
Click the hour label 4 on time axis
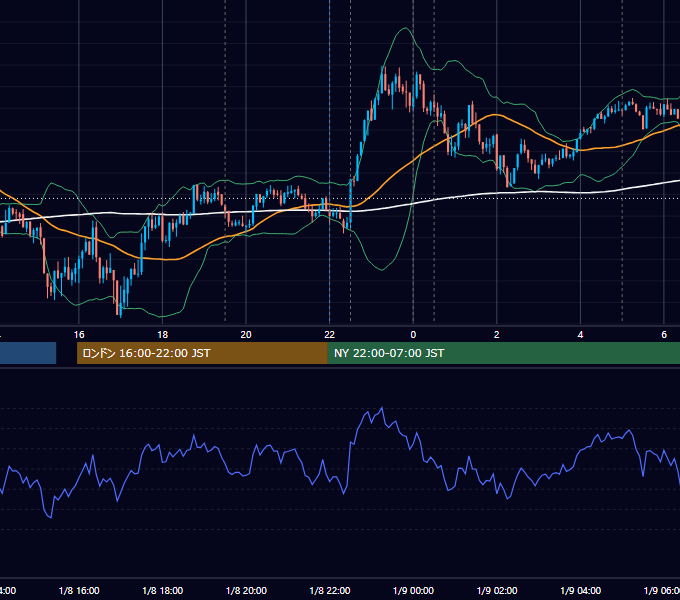coord(580,335)
